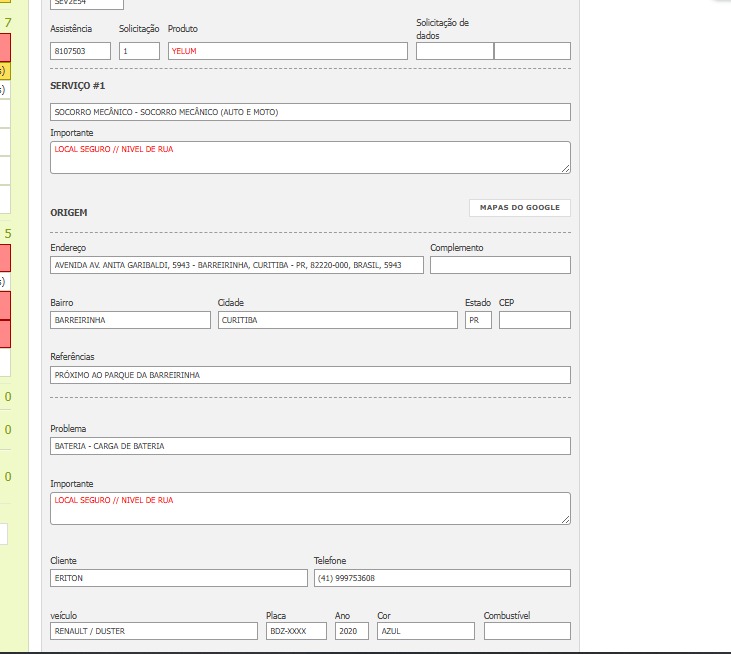This screenshot has width=731, height=654.
Task: Focus the Telefone number field
Action: point(442,578)
